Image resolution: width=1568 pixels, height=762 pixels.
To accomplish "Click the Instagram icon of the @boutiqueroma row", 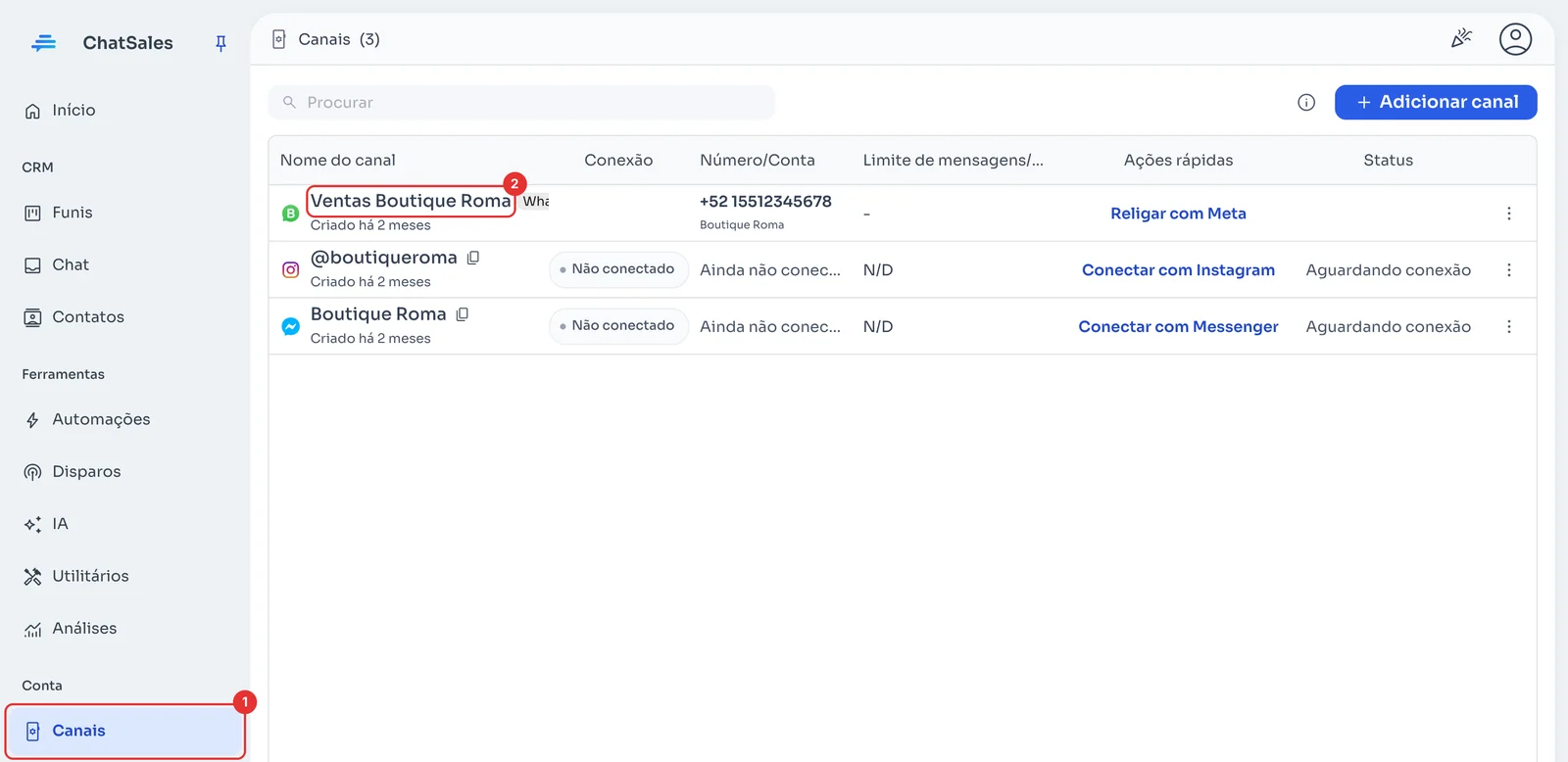I will click(x=290, y=270).
